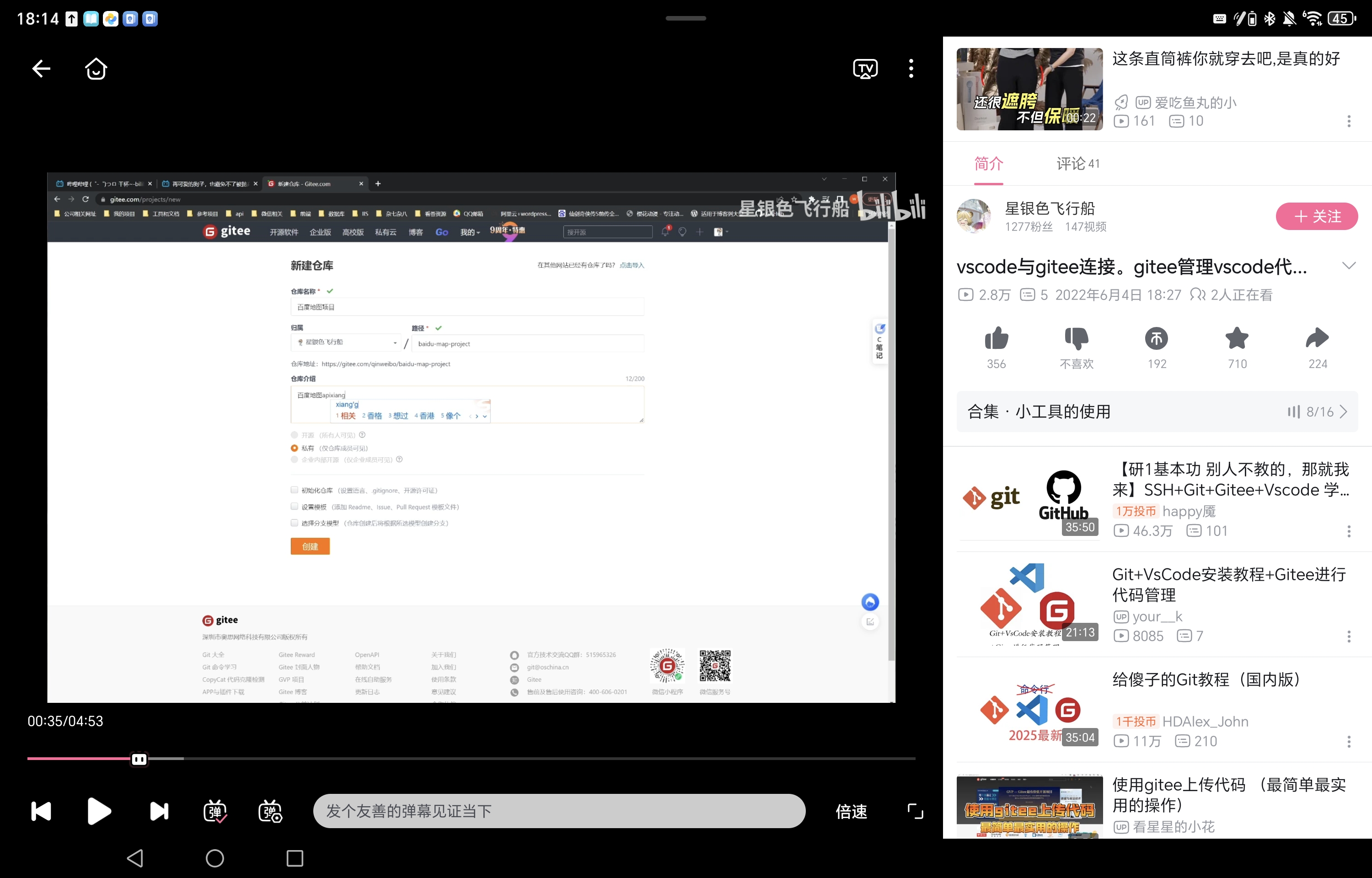
Task: Open the 倍速 playback speed menu
Action: pyautogui.click(x=851, y=811)
